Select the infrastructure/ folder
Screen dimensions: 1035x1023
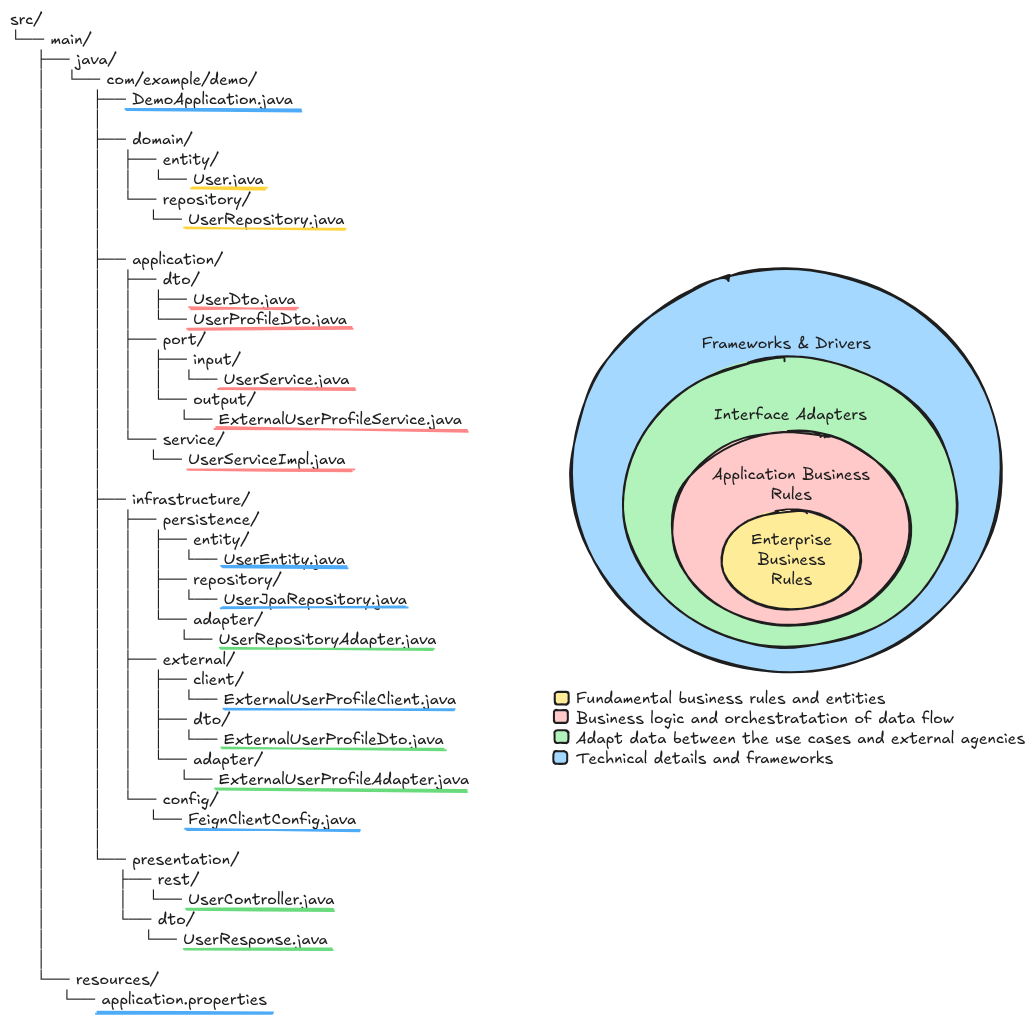pos(191,500)
